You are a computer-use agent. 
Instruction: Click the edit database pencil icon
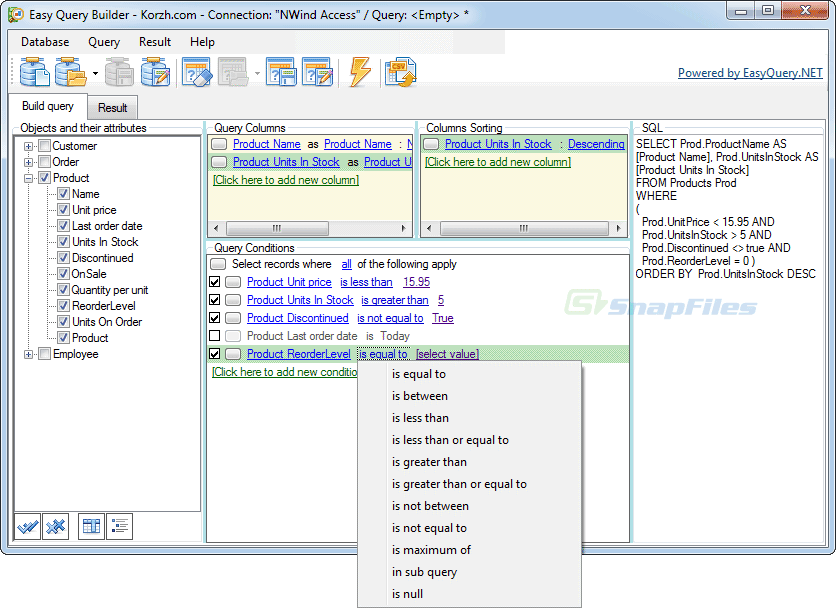pyautogui.click(x=155, y=72)
